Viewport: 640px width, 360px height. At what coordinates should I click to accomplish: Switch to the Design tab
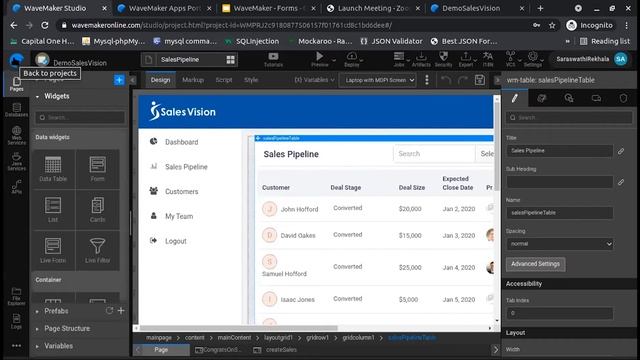(160, 80)
